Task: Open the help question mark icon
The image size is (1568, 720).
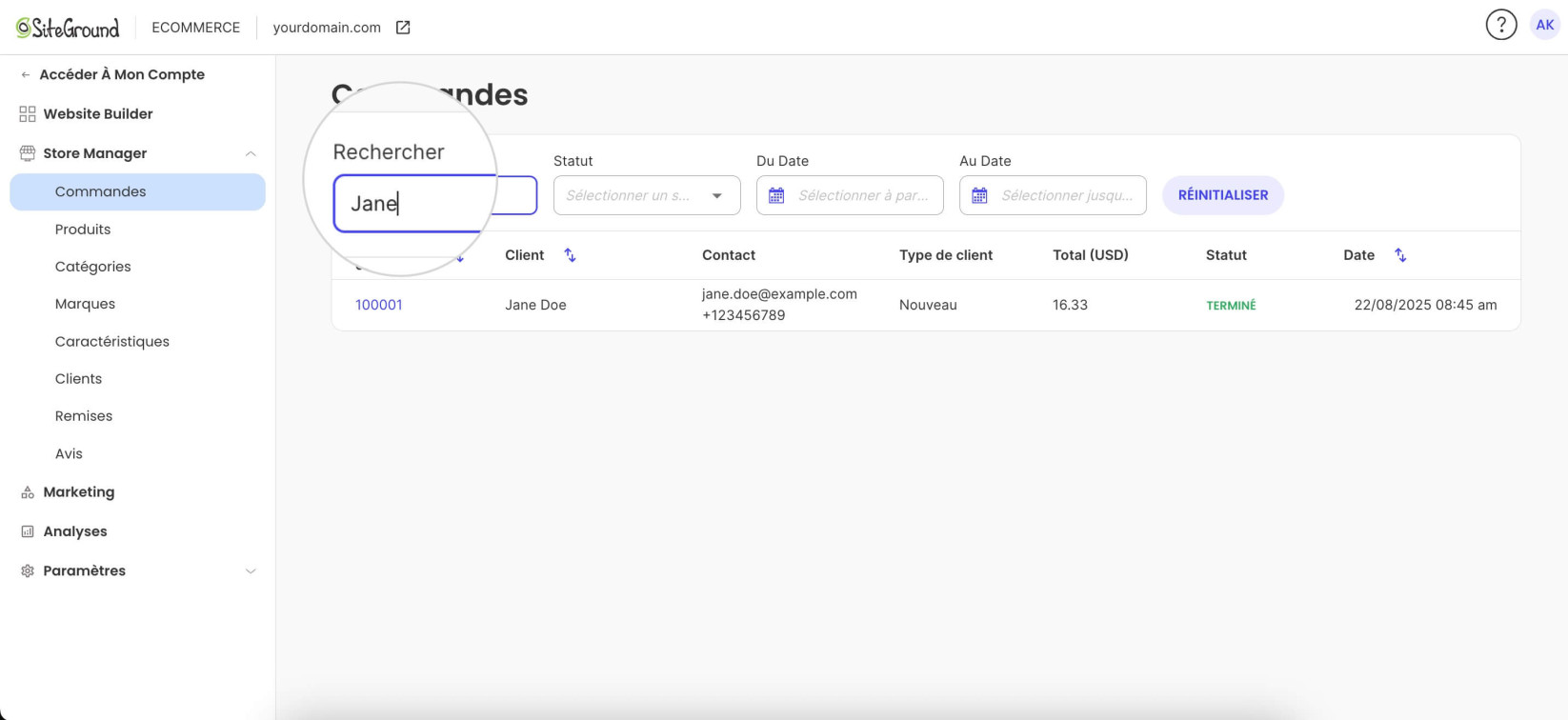Action: 1501,26
